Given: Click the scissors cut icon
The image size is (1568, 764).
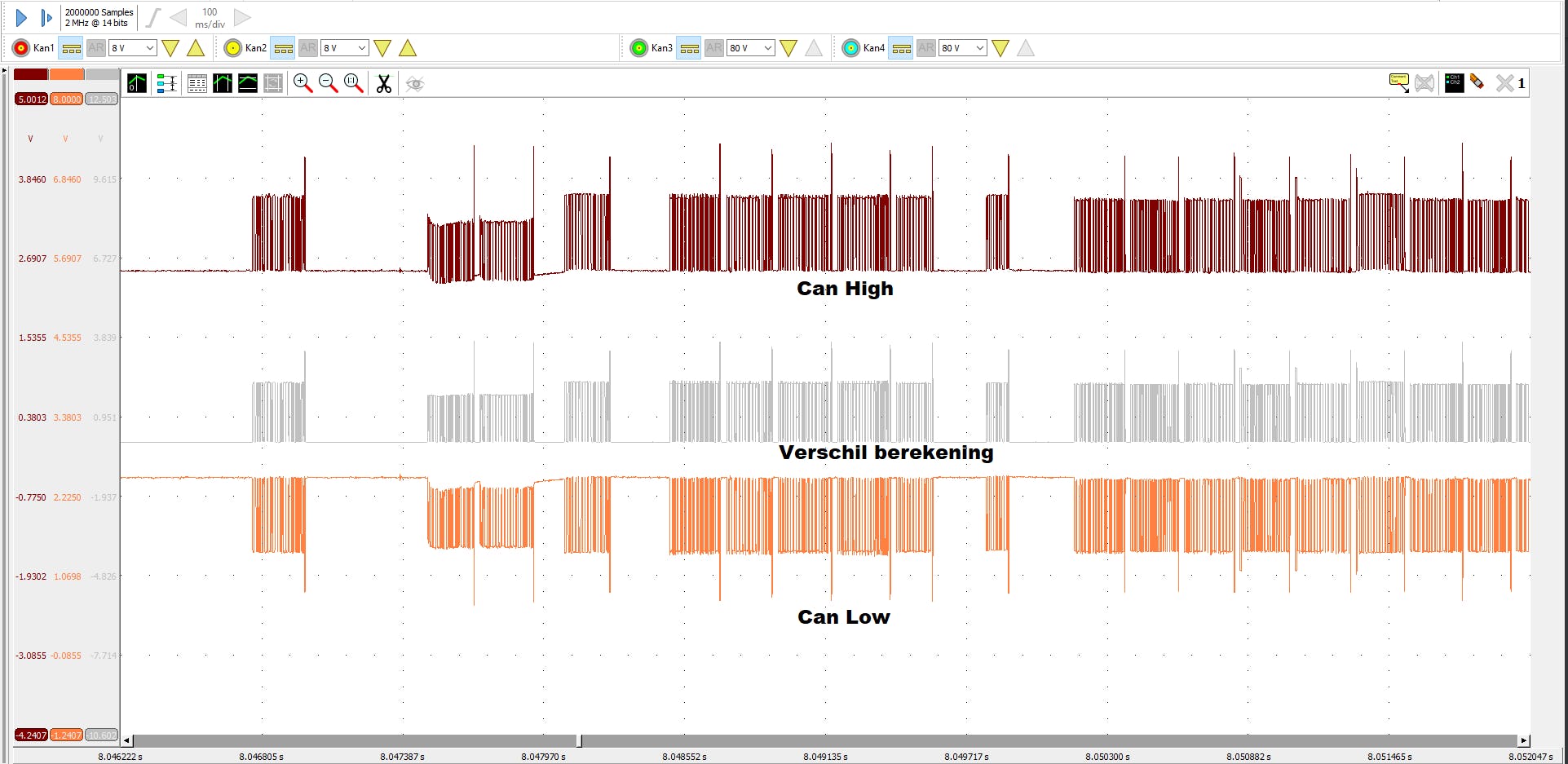Looking at the screenshot, I should point(383,83).
